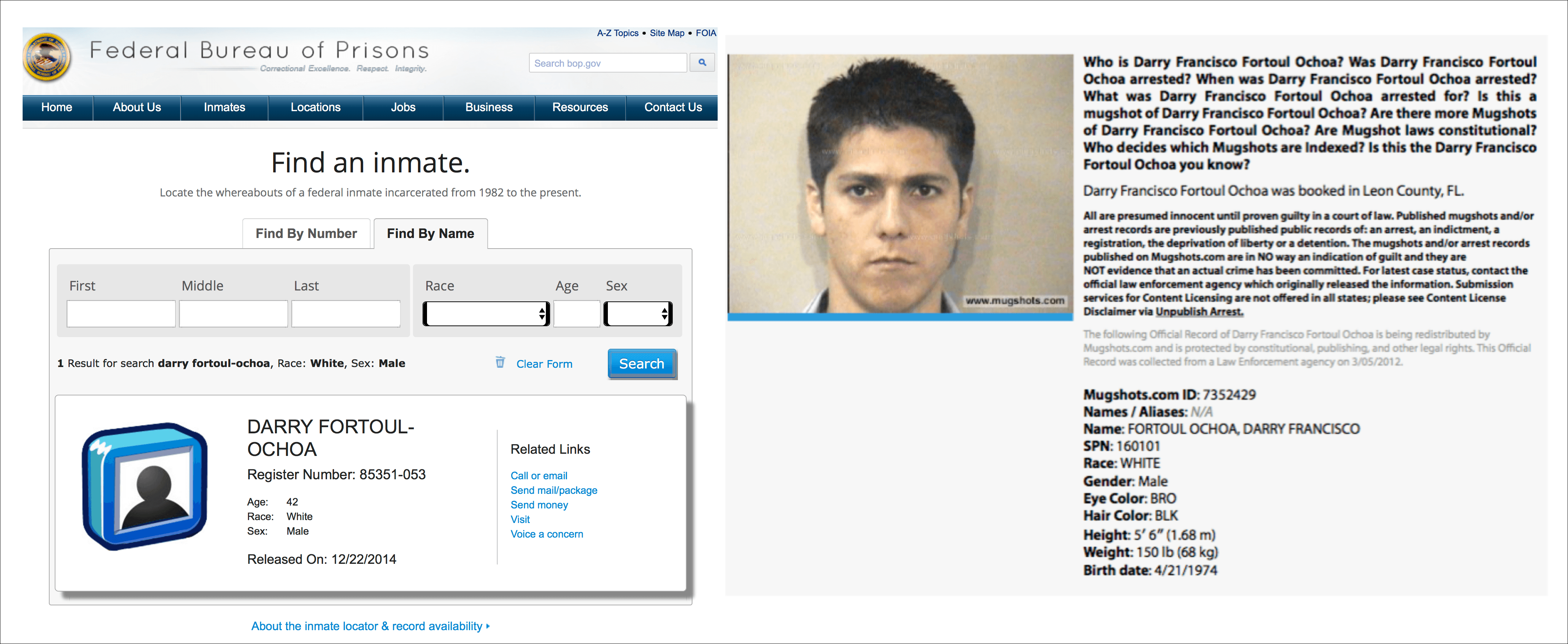Open the A-Z Topics link
The height and width of the screenshot is (644, 1568).
tap(617, 33)
